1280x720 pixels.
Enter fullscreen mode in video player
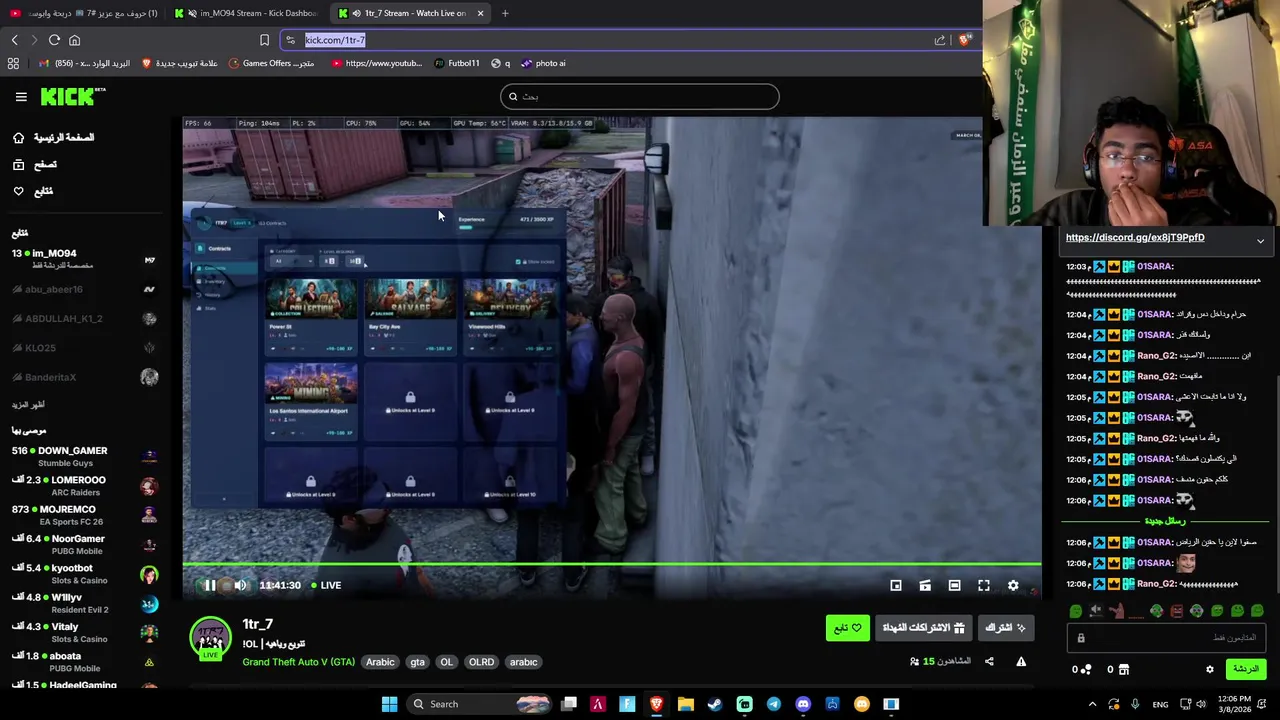[x=984, y=585]
